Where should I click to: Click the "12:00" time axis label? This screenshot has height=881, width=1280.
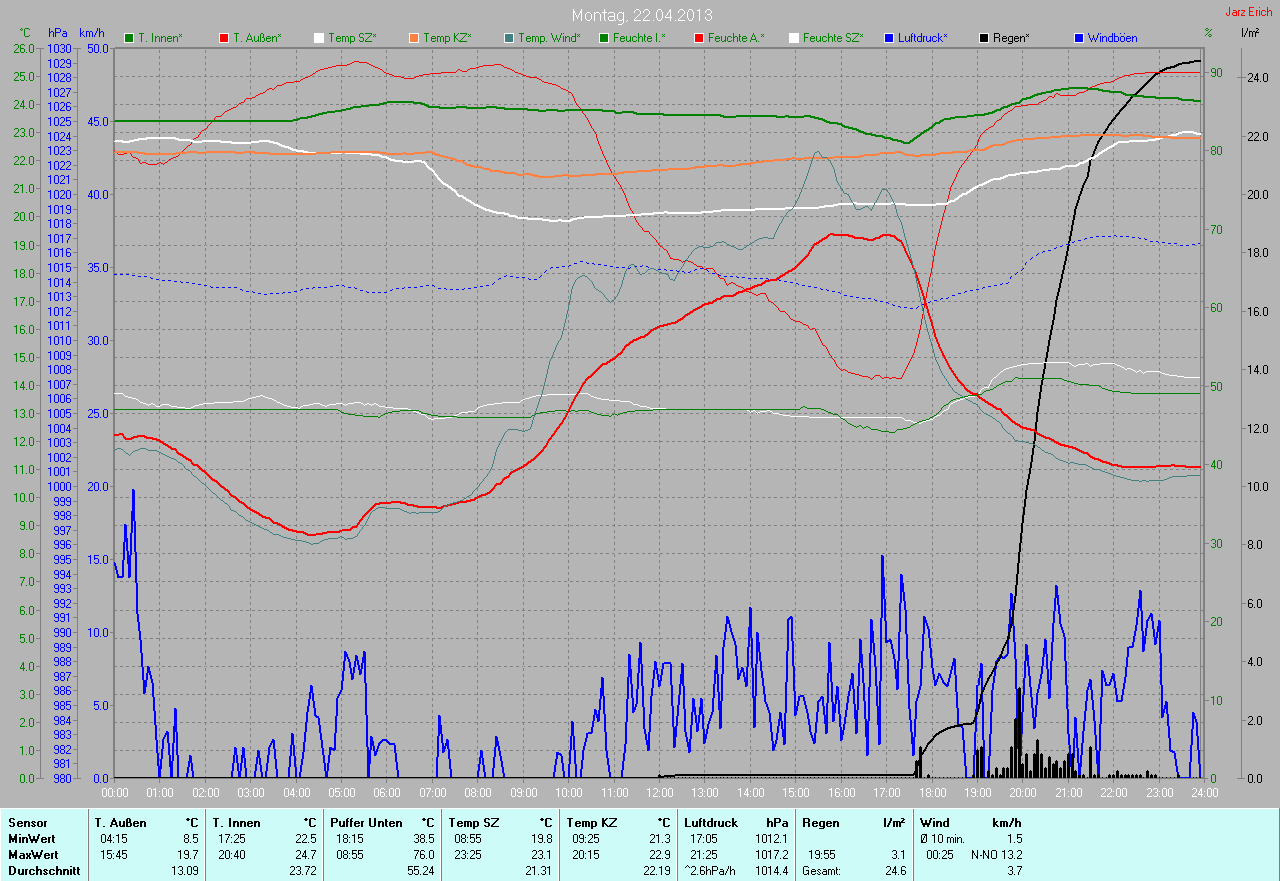(660, 793)
